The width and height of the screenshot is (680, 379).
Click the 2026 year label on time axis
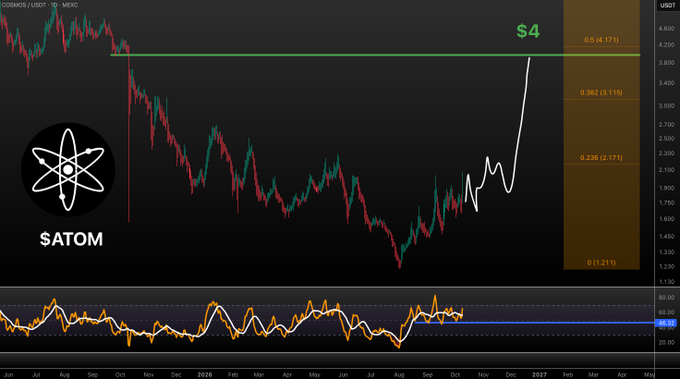pyautogui.click(x=205, y=374)
